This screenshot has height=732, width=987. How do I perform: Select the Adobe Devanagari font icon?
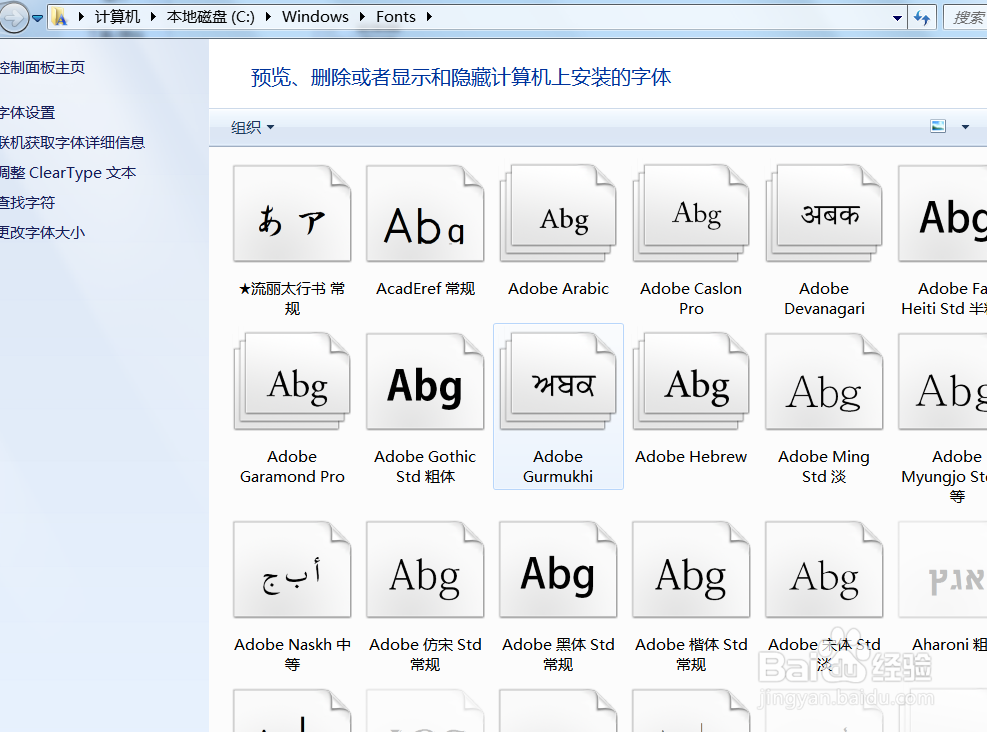coord(824,214)
